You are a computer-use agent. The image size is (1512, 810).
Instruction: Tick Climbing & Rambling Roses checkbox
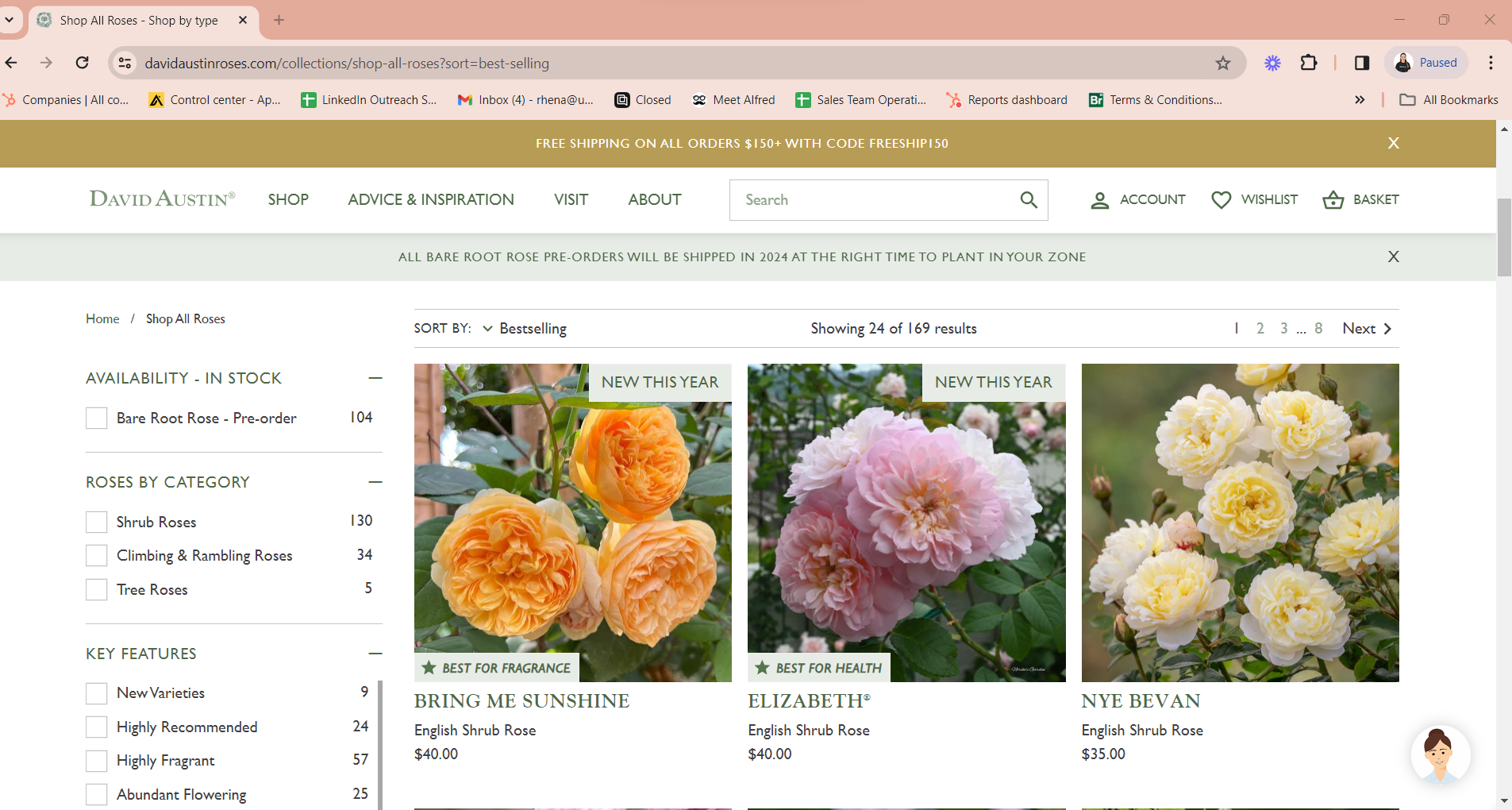96,556
